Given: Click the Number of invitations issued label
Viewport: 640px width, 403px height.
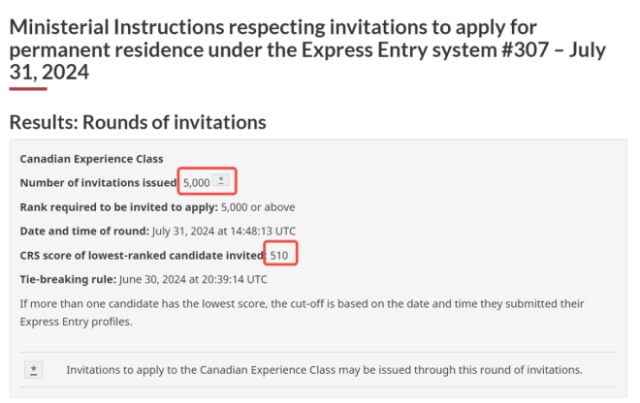Looking at the screenshot, I should 98,183.
